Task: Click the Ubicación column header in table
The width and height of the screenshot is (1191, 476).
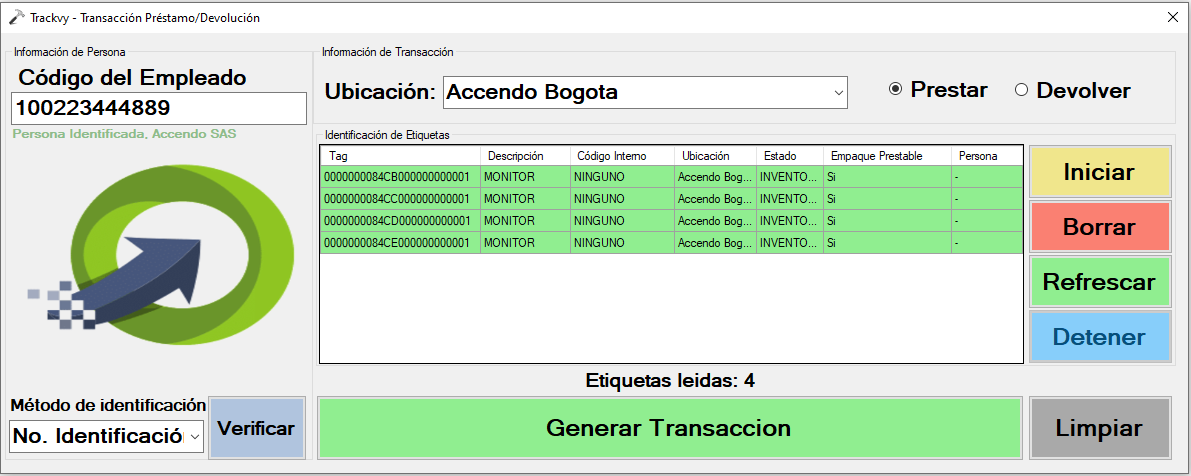Action: [716, 156]
